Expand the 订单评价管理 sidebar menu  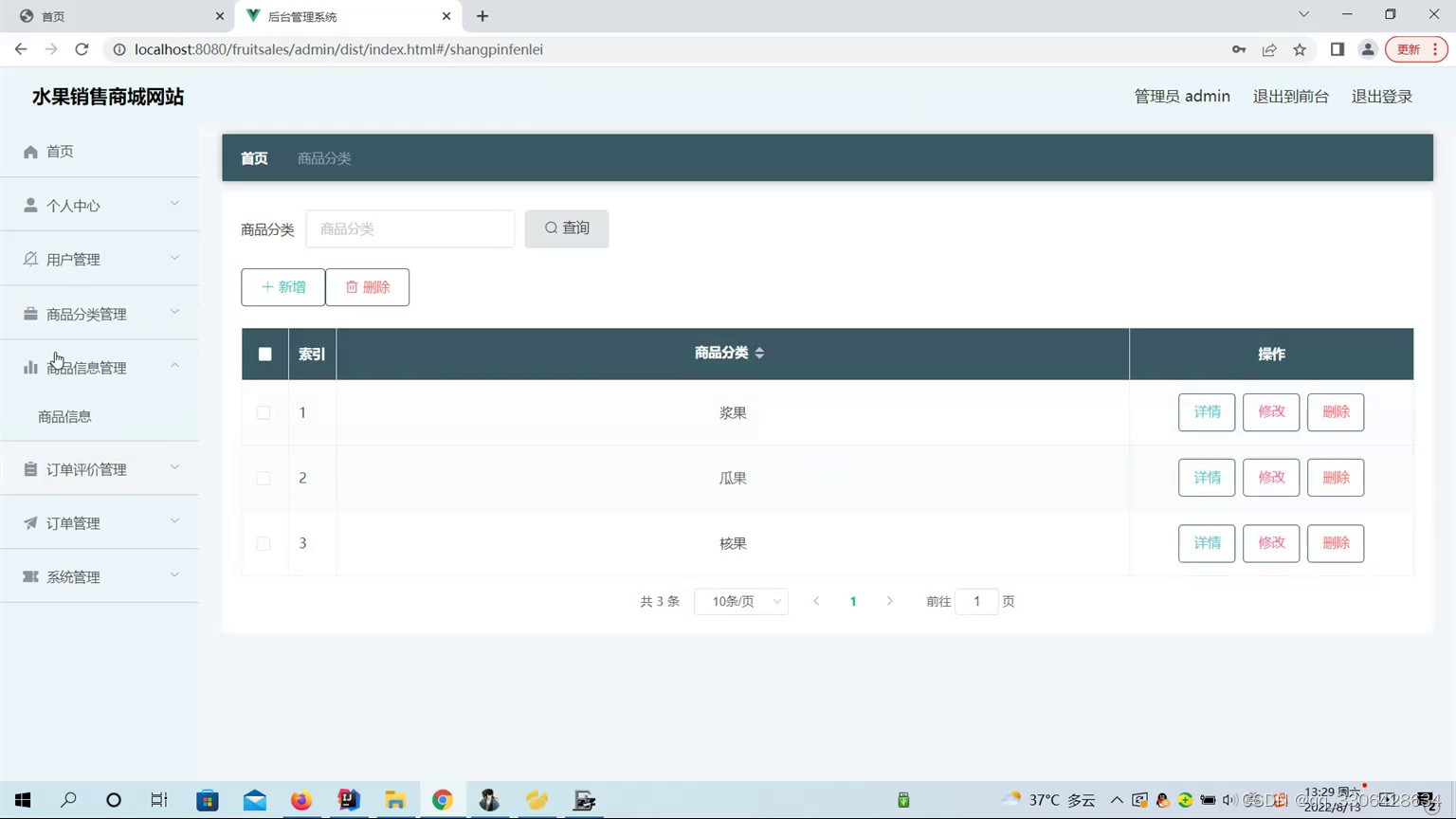point(100,469)
